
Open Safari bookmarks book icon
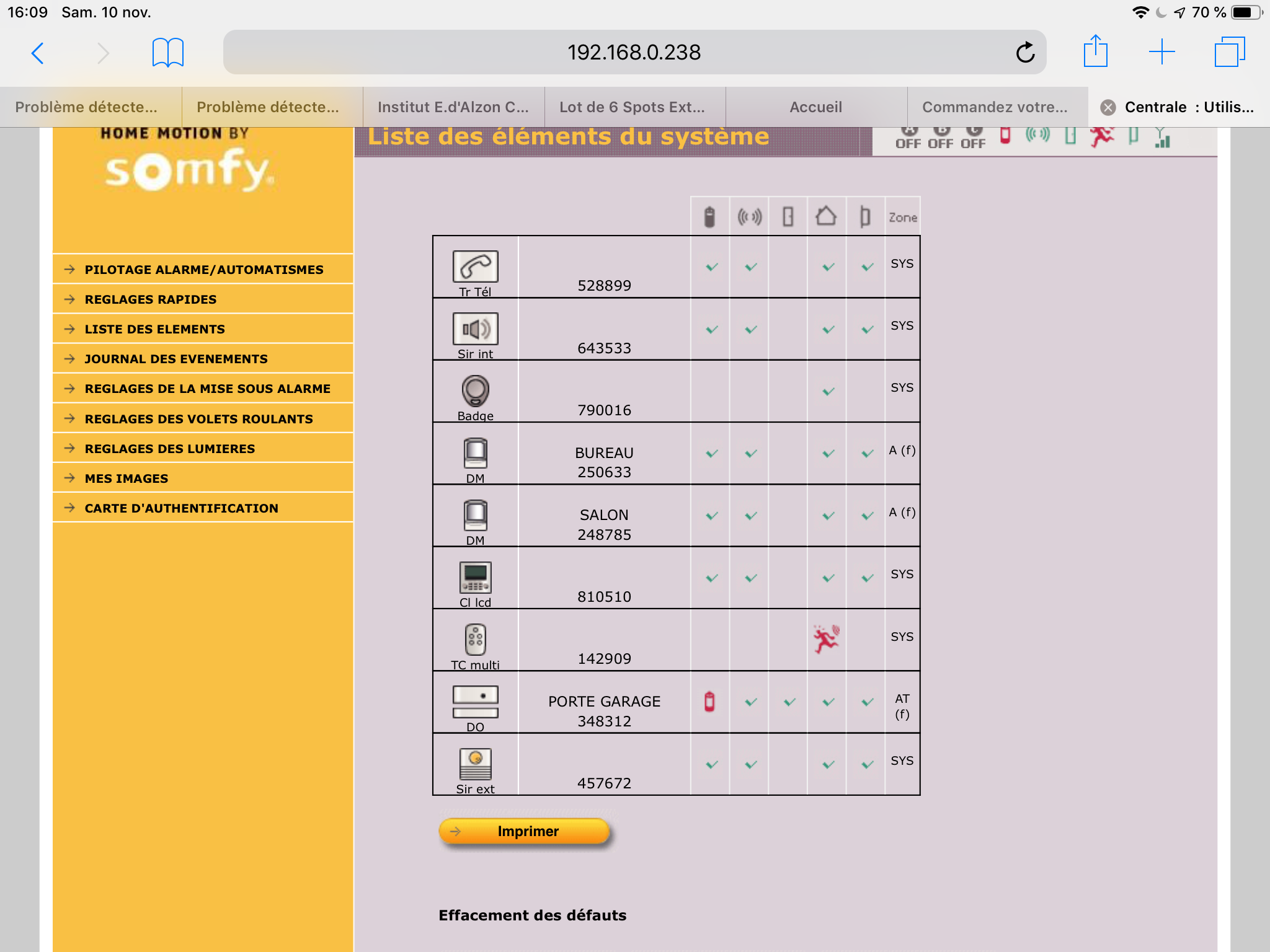point(167,53)
